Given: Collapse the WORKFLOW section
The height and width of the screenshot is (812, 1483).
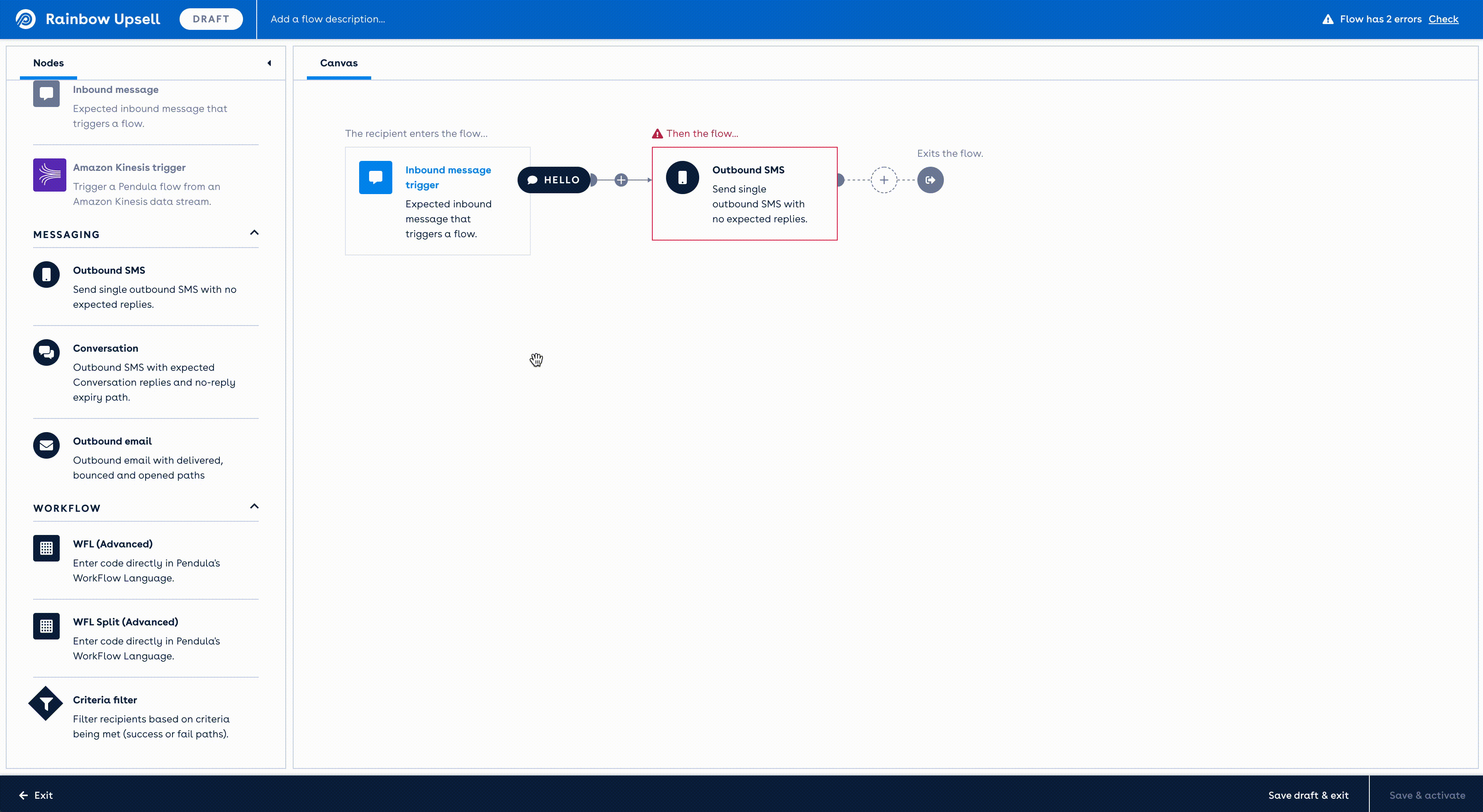Looking at the screenshot, I should [254, 506].
